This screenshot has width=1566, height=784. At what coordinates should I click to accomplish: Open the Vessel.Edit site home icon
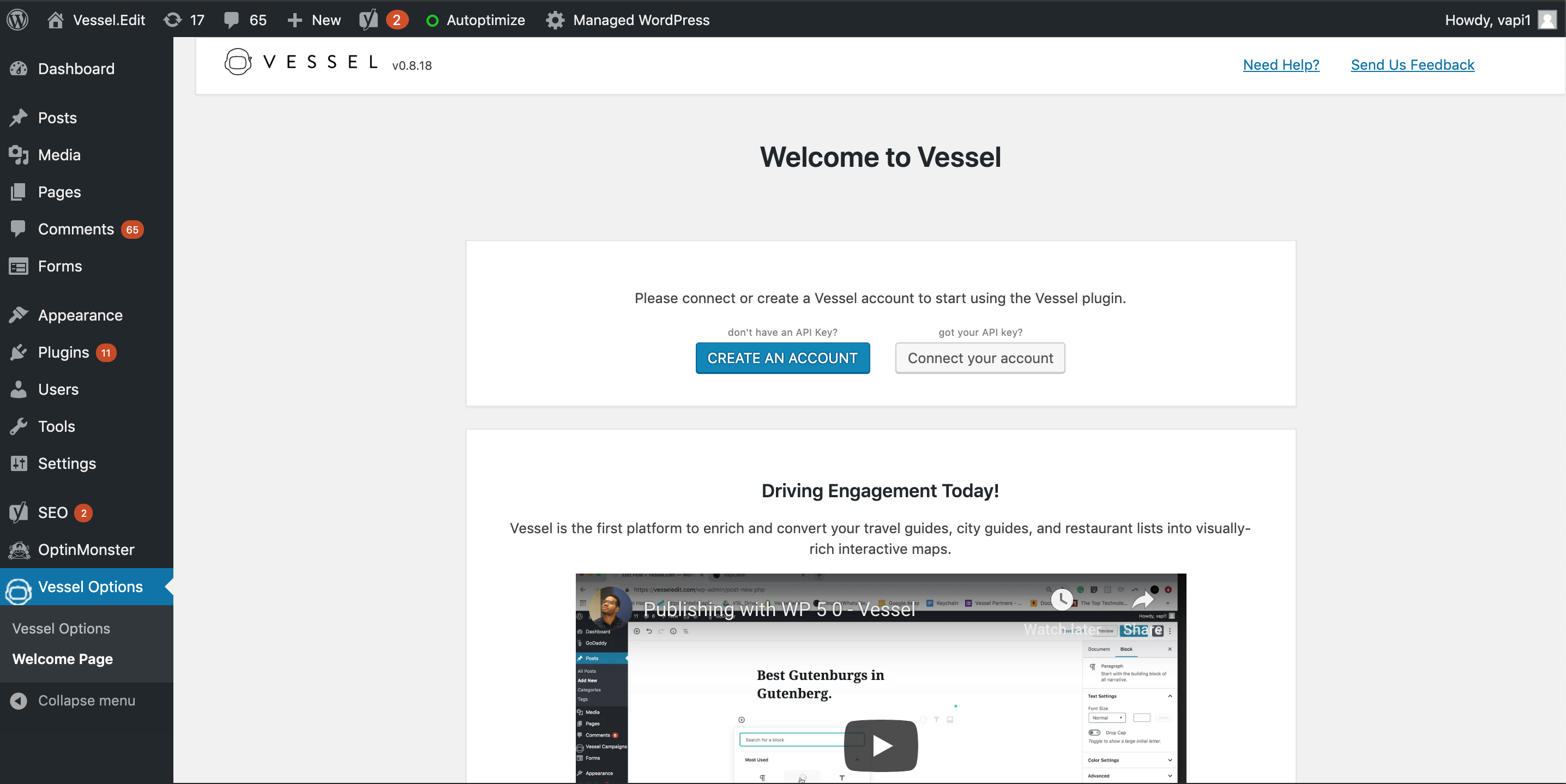click(55, 20)
